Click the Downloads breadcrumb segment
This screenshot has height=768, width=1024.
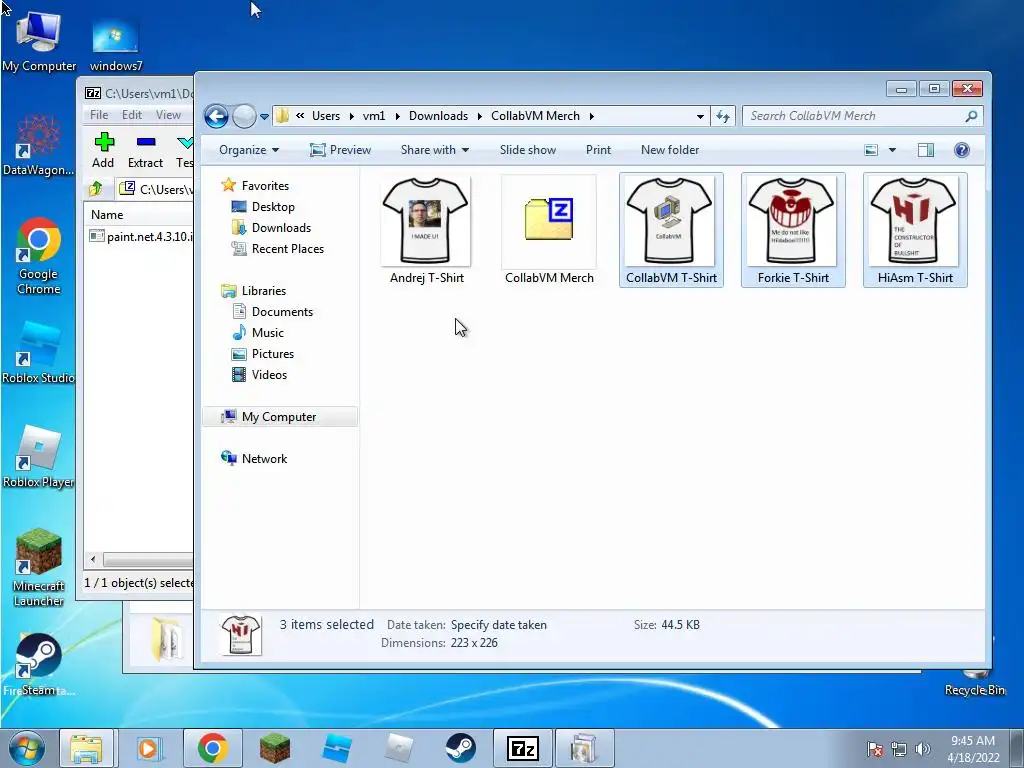point(438,116)
